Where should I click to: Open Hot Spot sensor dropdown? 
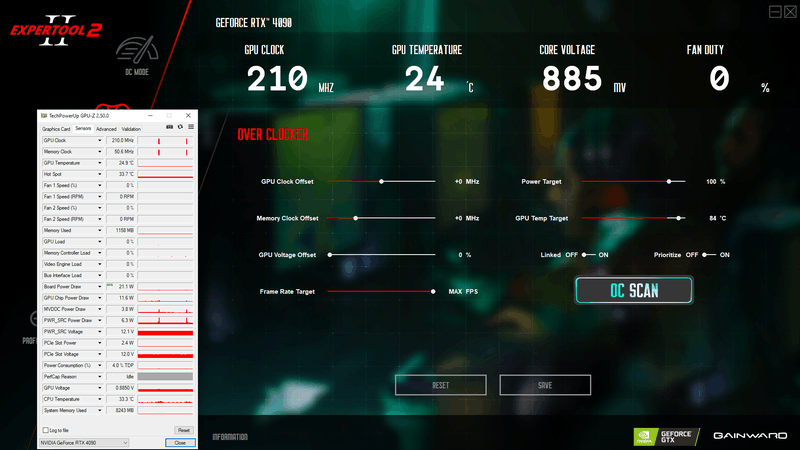pos(99,174)
